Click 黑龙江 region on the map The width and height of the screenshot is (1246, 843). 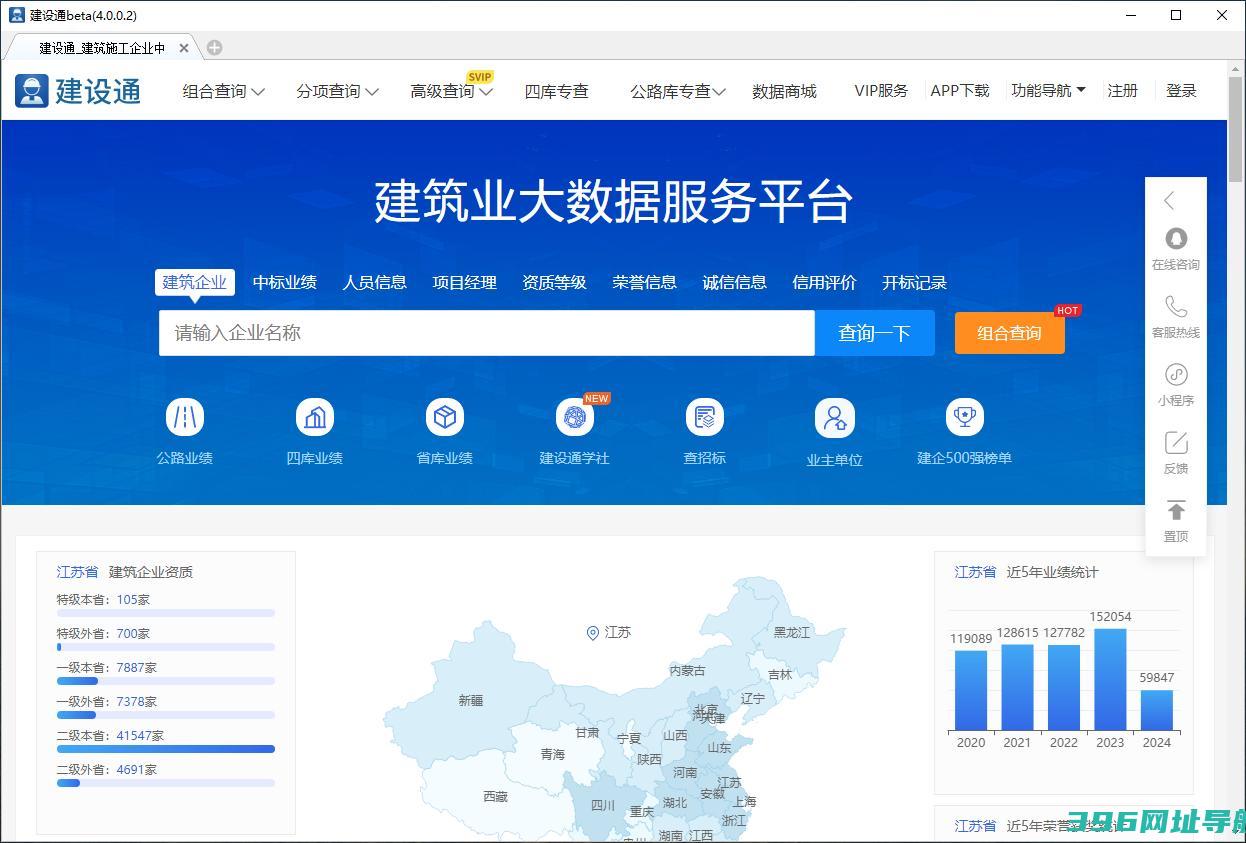792,633
